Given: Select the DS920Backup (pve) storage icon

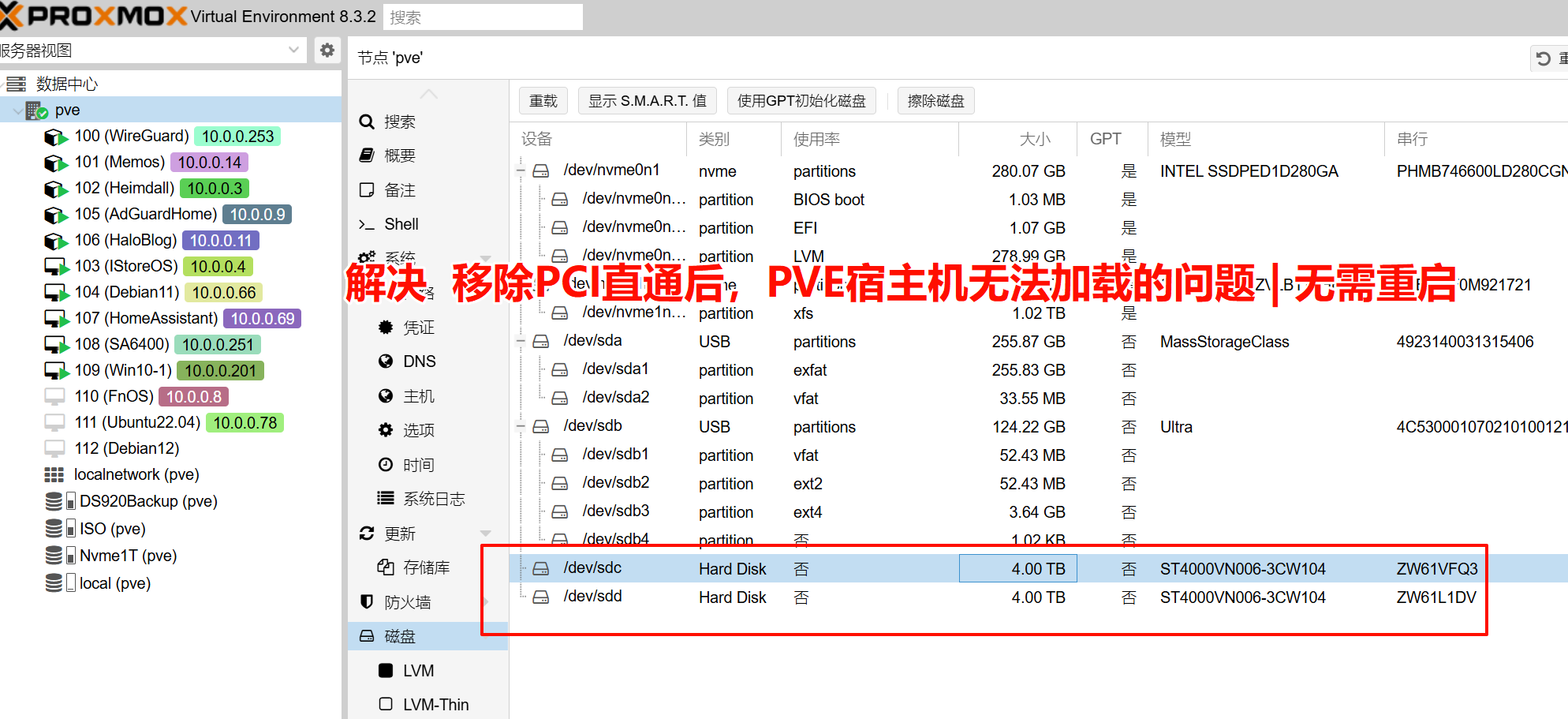Looking at the screenshot, I should click(x=60, y=501).
